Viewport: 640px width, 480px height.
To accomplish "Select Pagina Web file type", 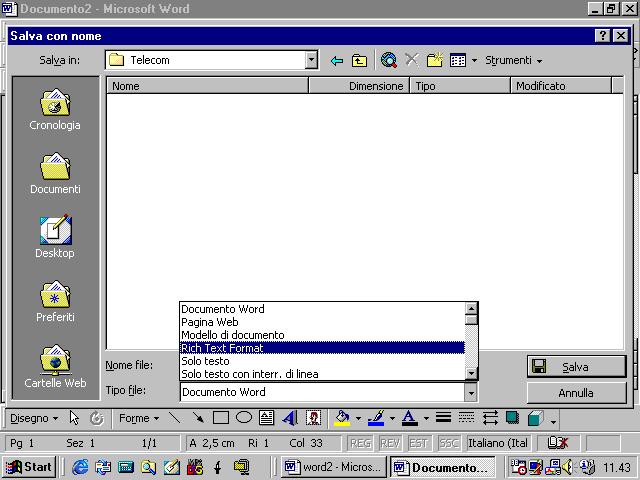I will (x=322, y=322).
